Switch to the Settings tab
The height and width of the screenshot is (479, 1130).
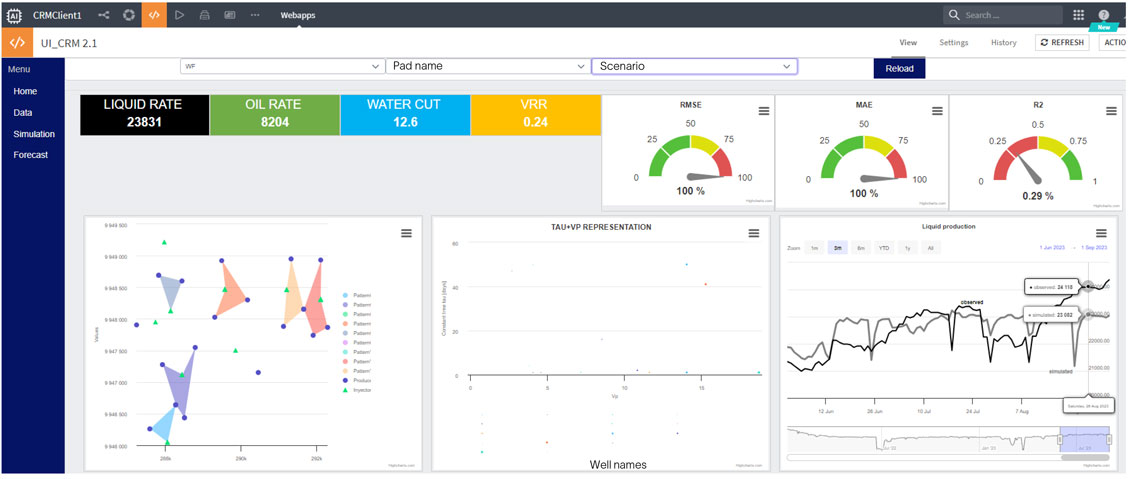pyautogui.click(x=953, y=43)
